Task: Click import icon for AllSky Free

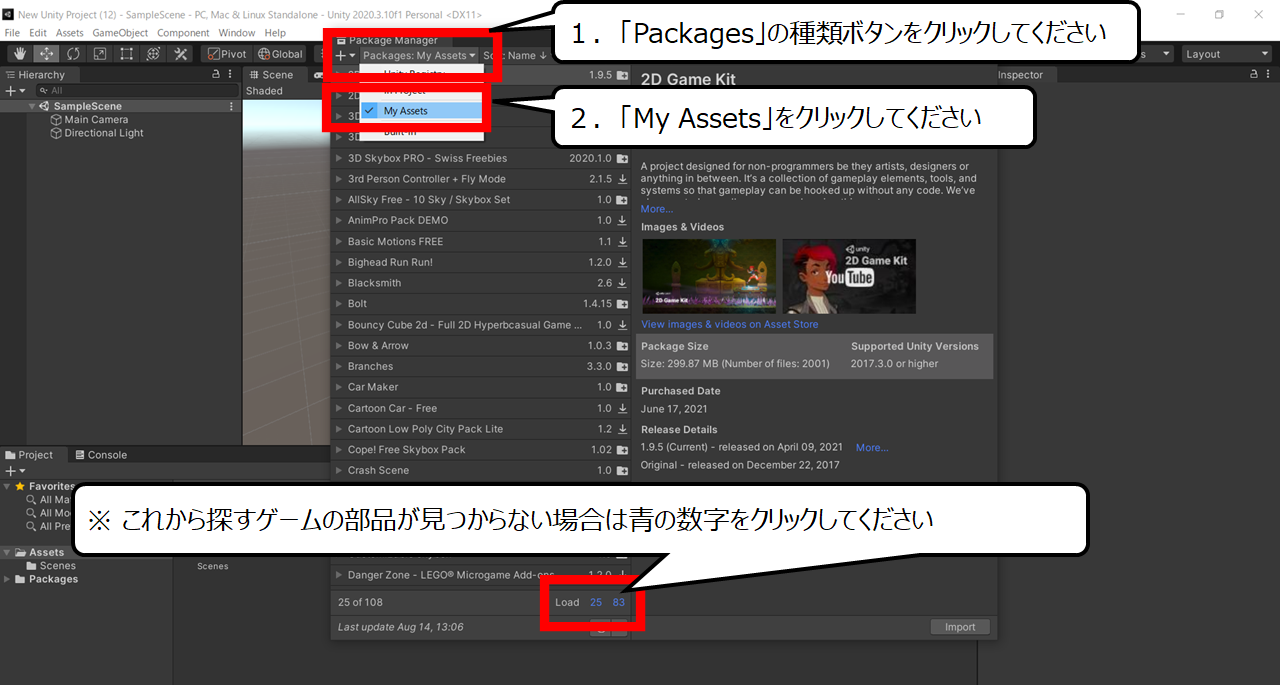Action: [622, 200]
